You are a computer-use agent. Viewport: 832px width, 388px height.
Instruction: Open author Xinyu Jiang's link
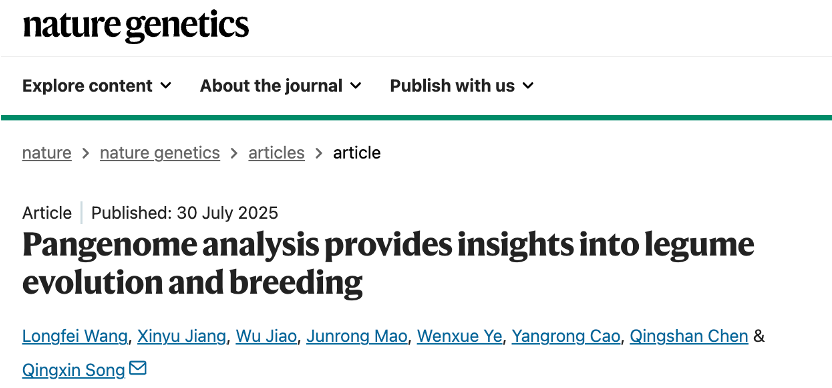[x=181, y=336]
